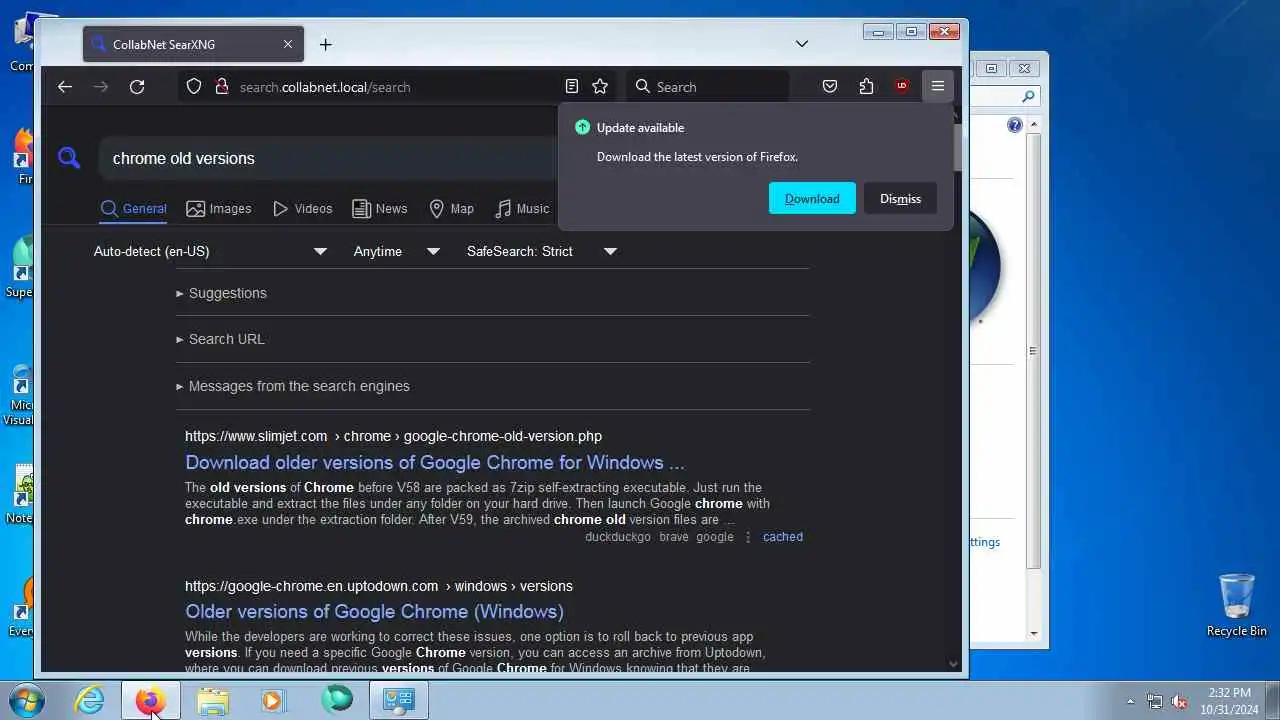The image size is (1280, 720).
Task: Click the Firefox address bar URL
Action: point(325,87)
